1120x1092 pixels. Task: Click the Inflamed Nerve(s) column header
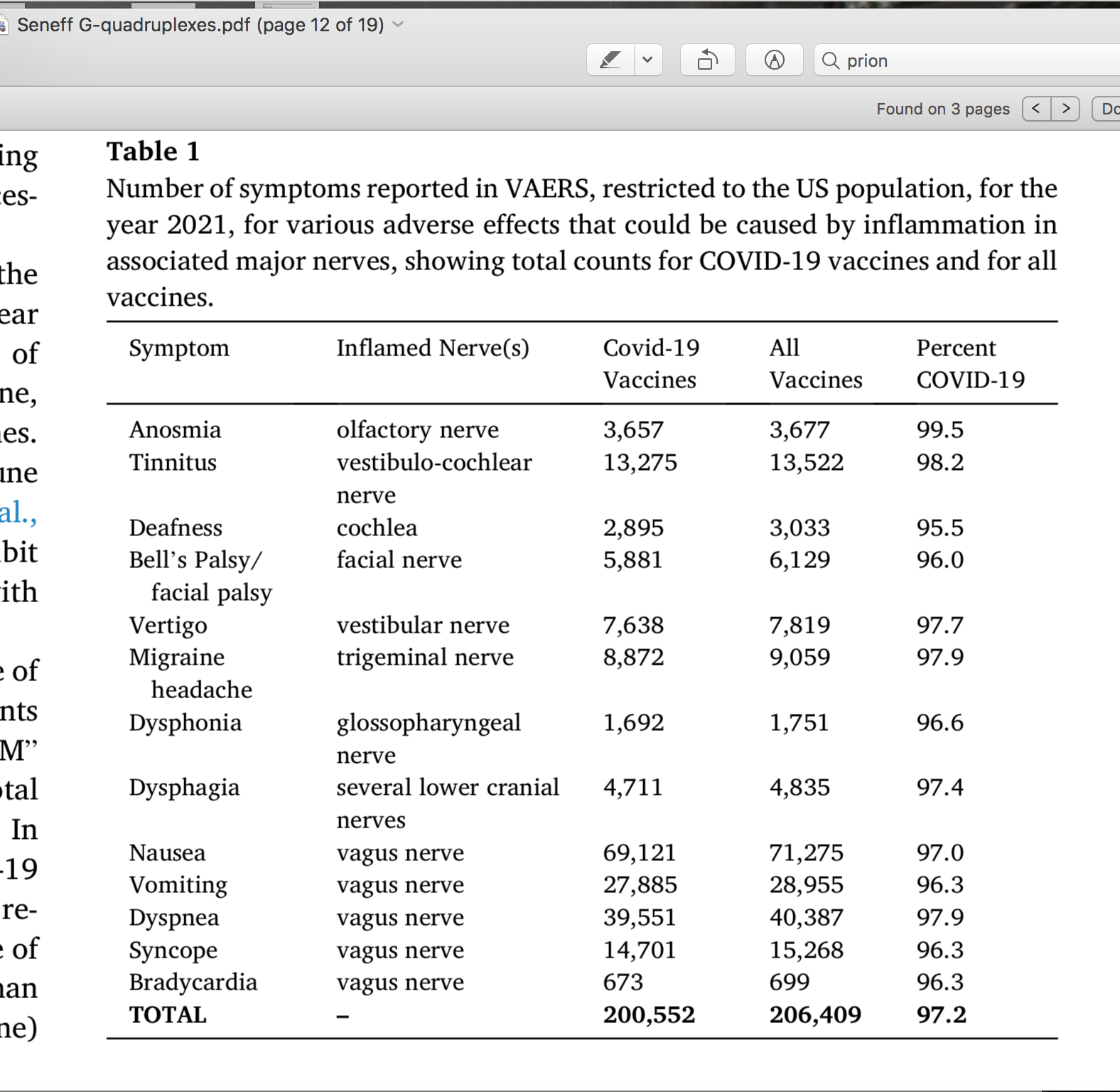coord(433,348)
